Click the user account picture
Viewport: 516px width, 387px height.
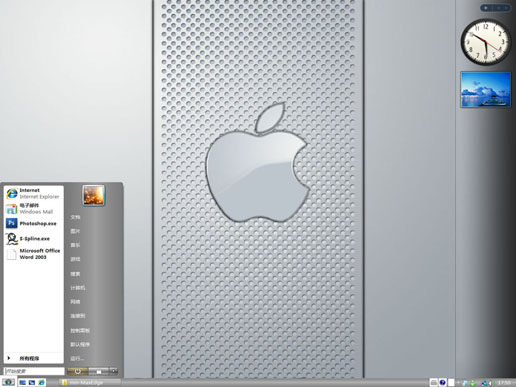[94, 196]
